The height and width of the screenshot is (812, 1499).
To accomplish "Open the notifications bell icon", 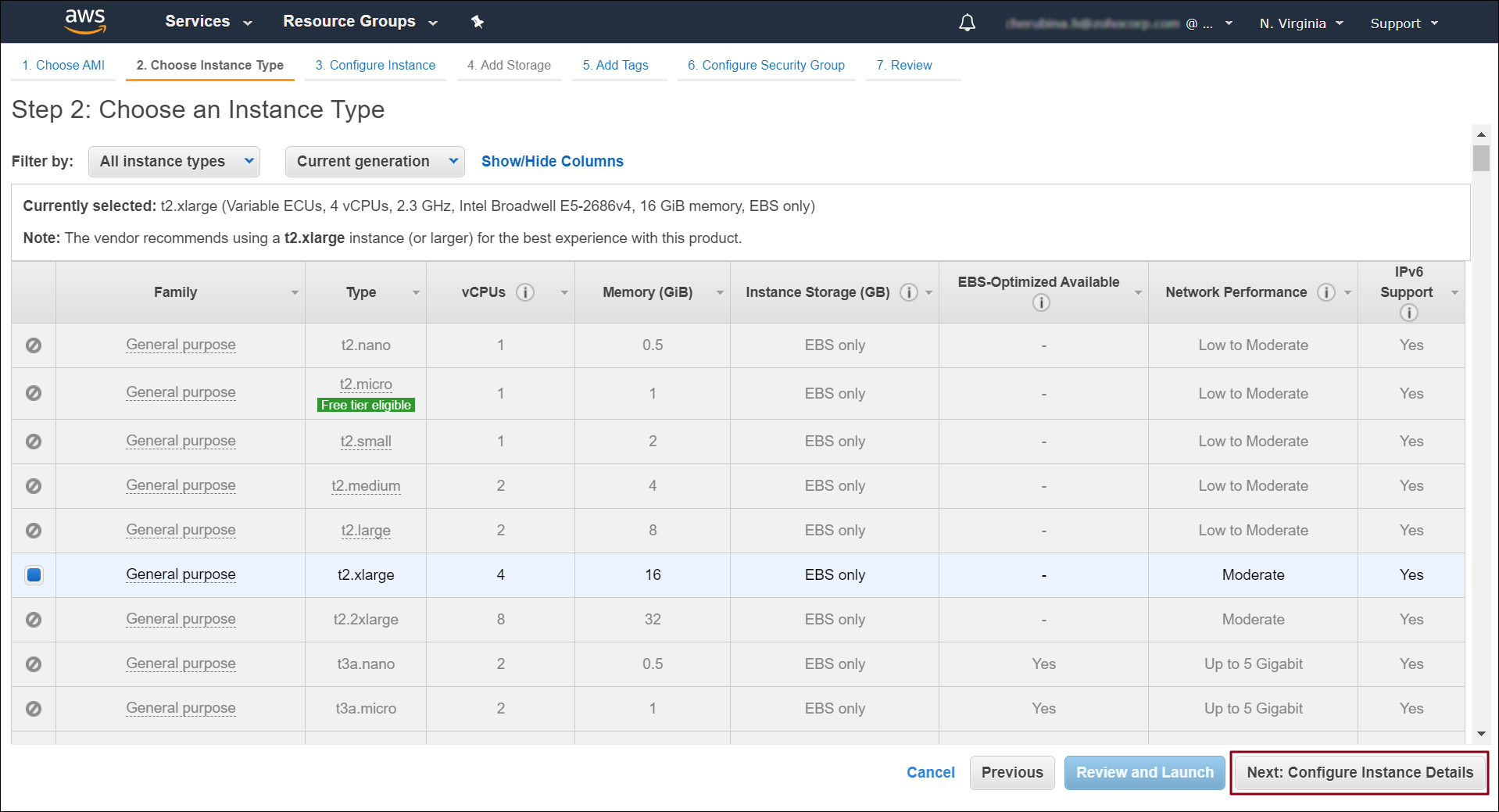I will (x=967, y=23).
